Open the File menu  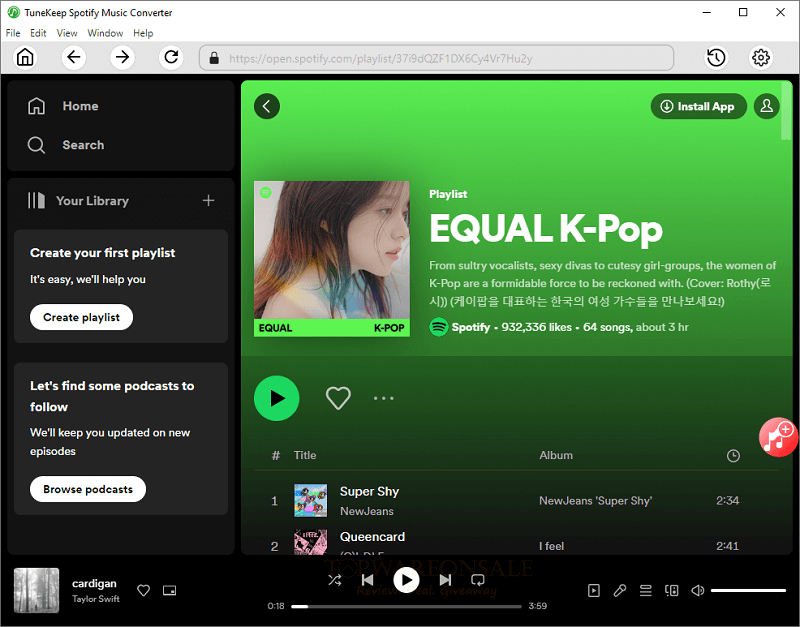pos(13,33)
